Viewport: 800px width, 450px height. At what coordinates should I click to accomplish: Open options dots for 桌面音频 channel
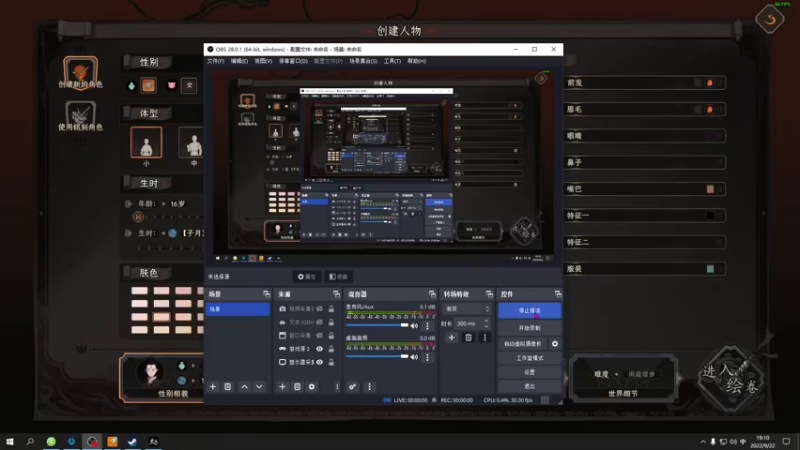tap(428, 357)
